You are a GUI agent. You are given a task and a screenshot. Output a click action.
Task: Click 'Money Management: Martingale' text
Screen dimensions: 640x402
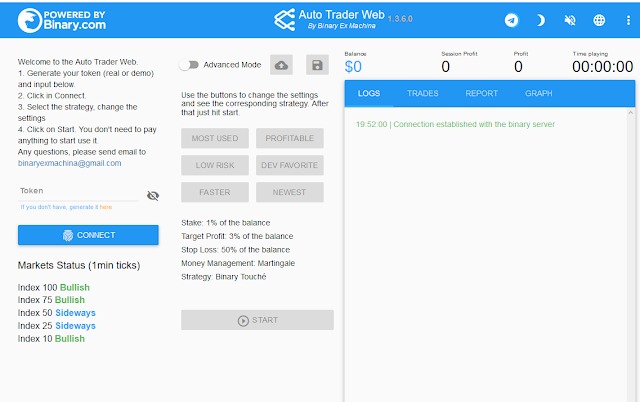click(238, 263)
